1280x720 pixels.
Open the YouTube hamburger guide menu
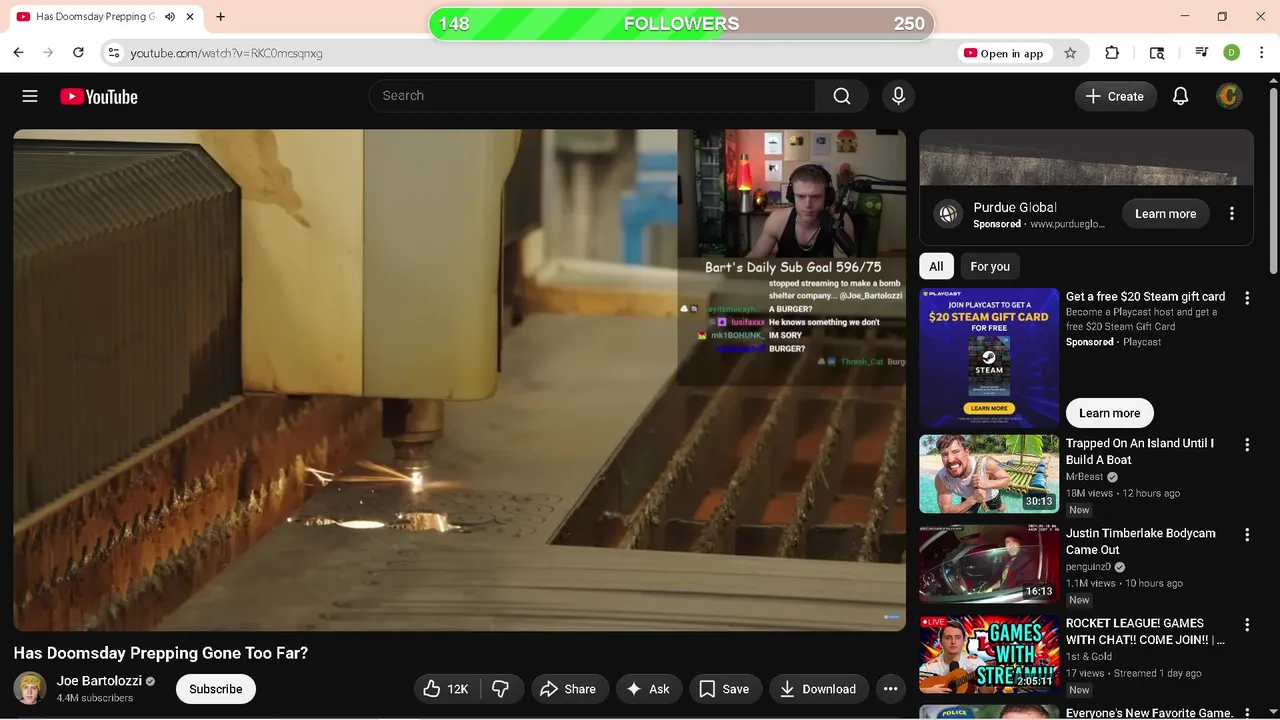click(30, 96)
